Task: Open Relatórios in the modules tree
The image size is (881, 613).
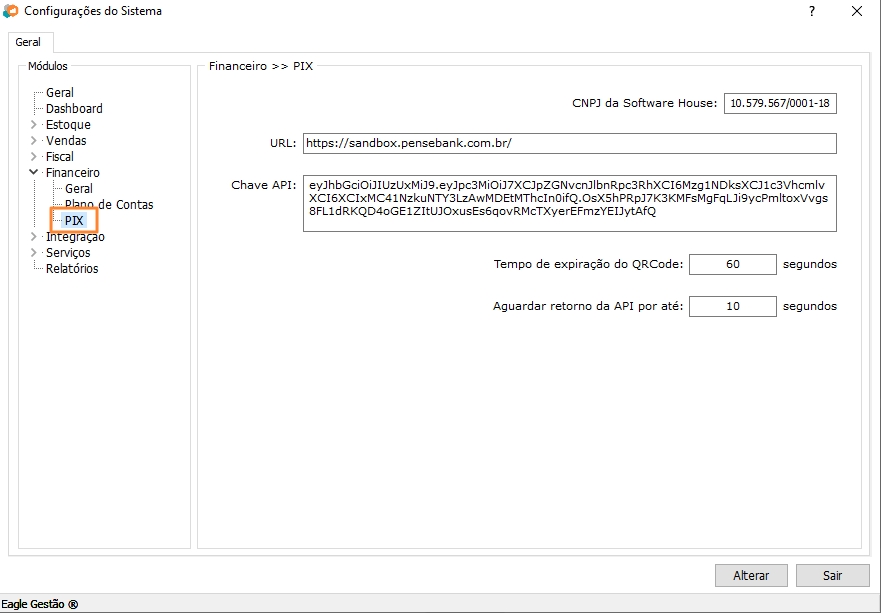Action: tap(72, 269)
